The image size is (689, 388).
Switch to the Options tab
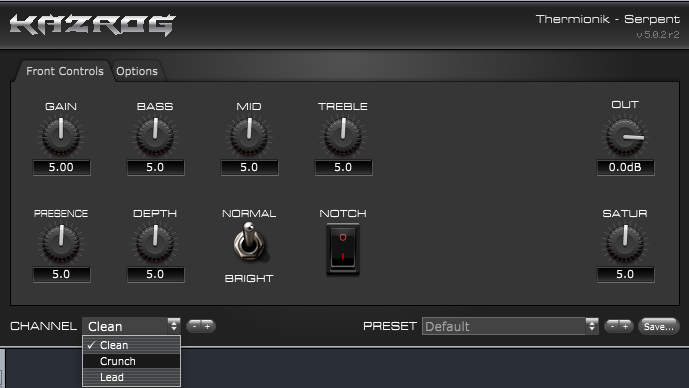137,71
